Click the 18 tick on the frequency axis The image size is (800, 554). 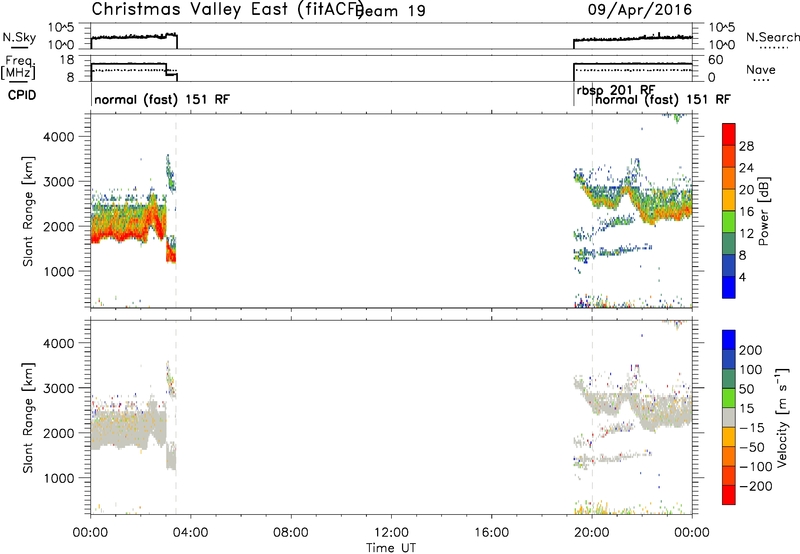[68, 60]
